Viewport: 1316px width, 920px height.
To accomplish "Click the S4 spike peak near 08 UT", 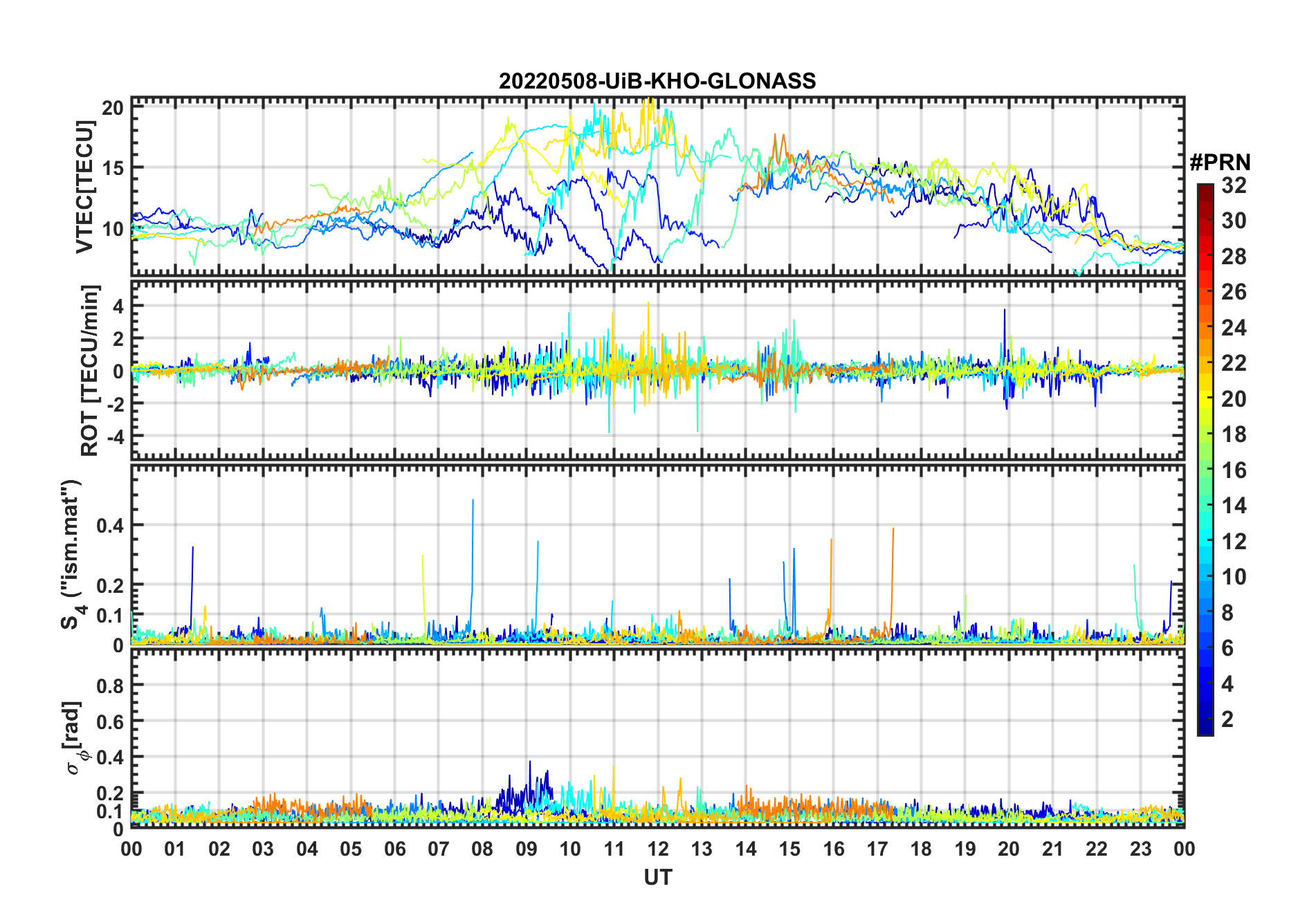I will click(473, 500).
